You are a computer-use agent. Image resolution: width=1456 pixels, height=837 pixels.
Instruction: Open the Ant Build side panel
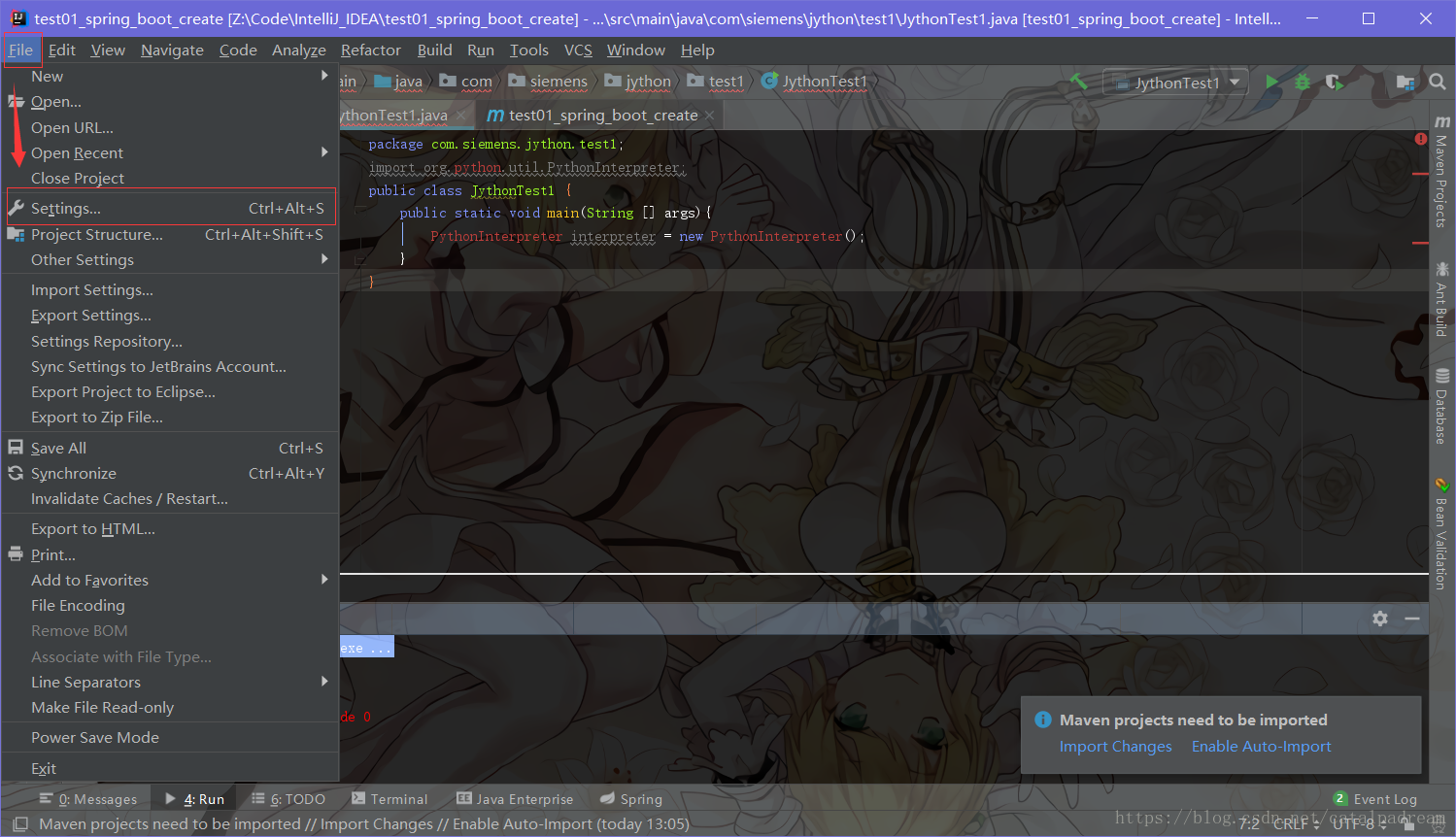click(1441, 299)
